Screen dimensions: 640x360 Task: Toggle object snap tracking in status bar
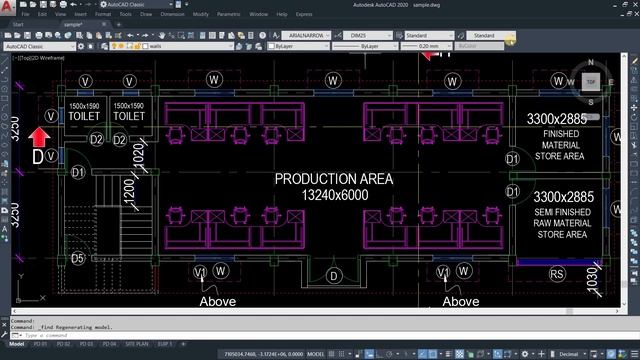click(x=422, y=354)
